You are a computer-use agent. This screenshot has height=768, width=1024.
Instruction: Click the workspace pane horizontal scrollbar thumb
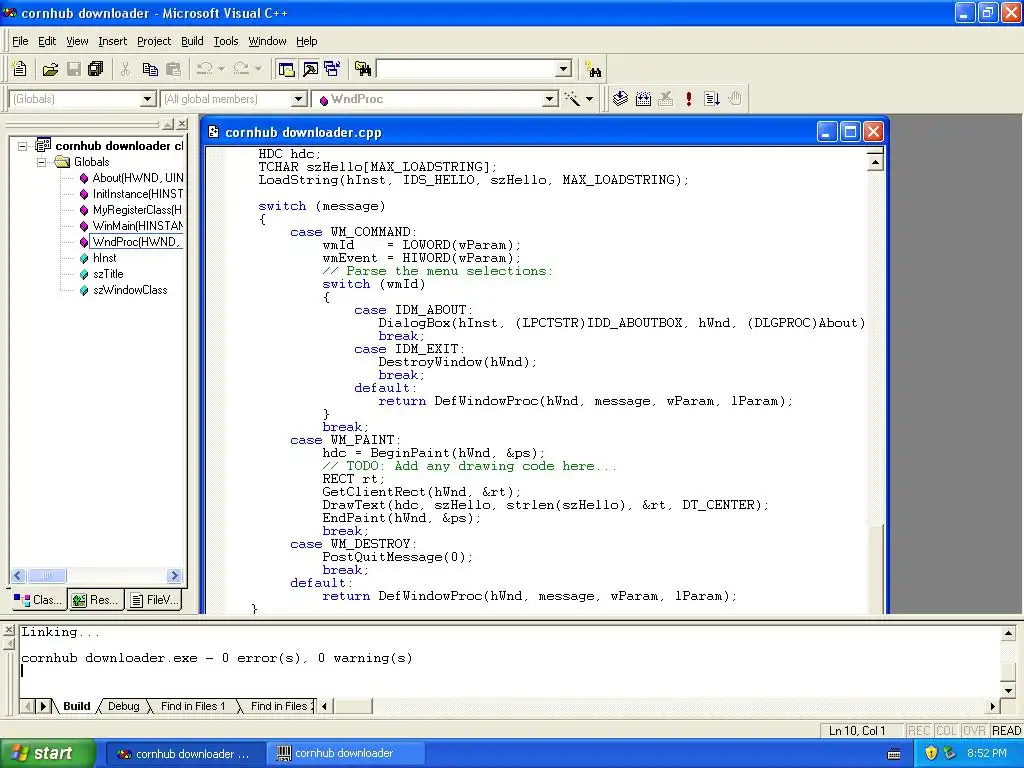[46, 575]
